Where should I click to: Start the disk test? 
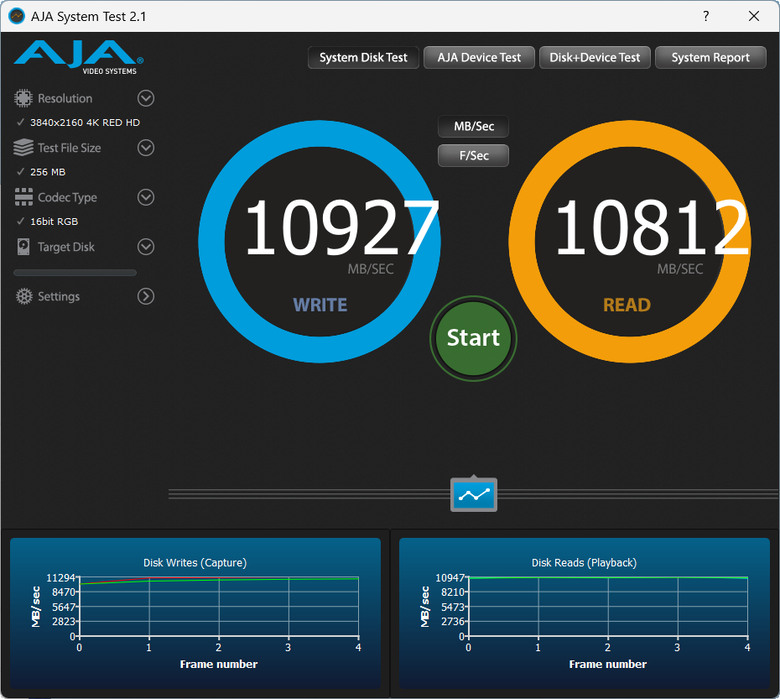473,338
